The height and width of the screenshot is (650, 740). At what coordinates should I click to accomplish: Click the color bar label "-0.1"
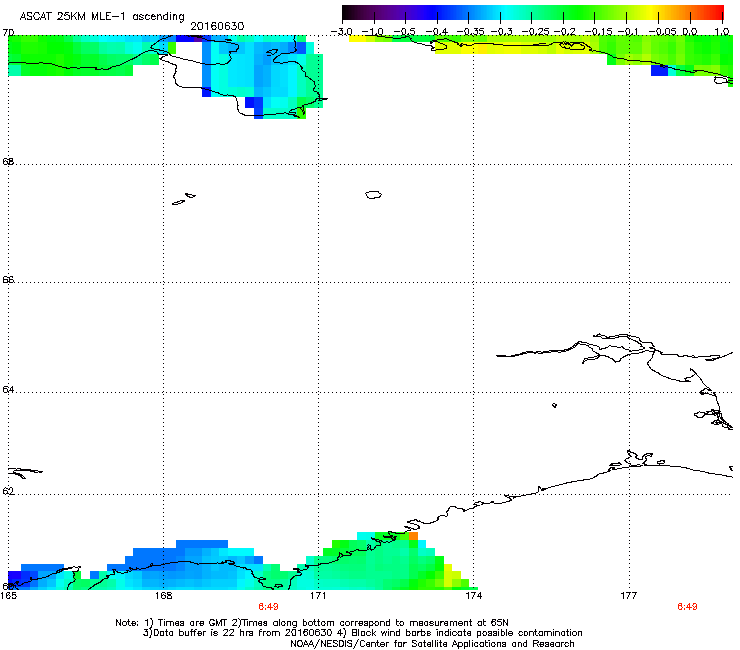628,32
